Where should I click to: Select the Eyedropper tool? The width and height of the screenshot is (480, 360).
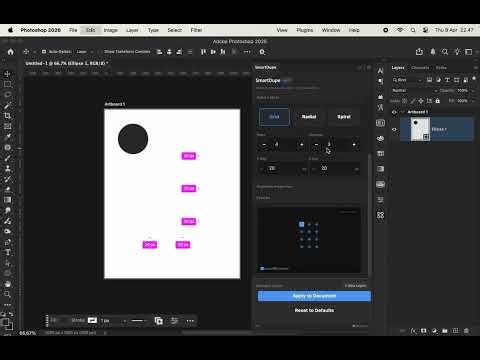[x=7, y=136]
